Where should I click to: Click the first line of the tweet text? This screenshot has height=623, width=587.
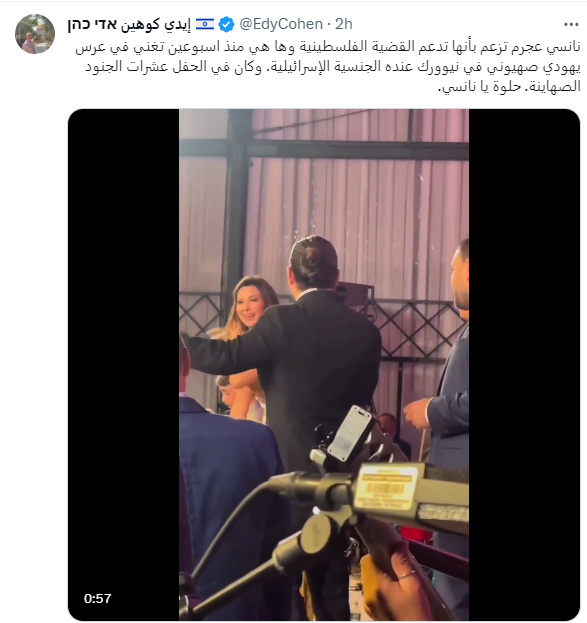point(328,47)
